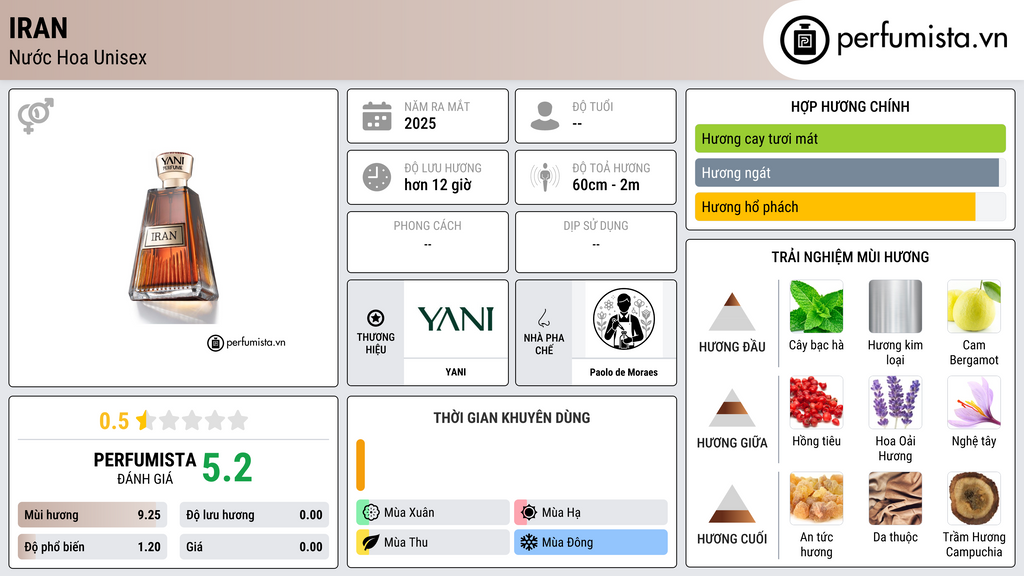Click the Mùa Hạ sun icon
1024x576 pixels.
tap(529, 513)
